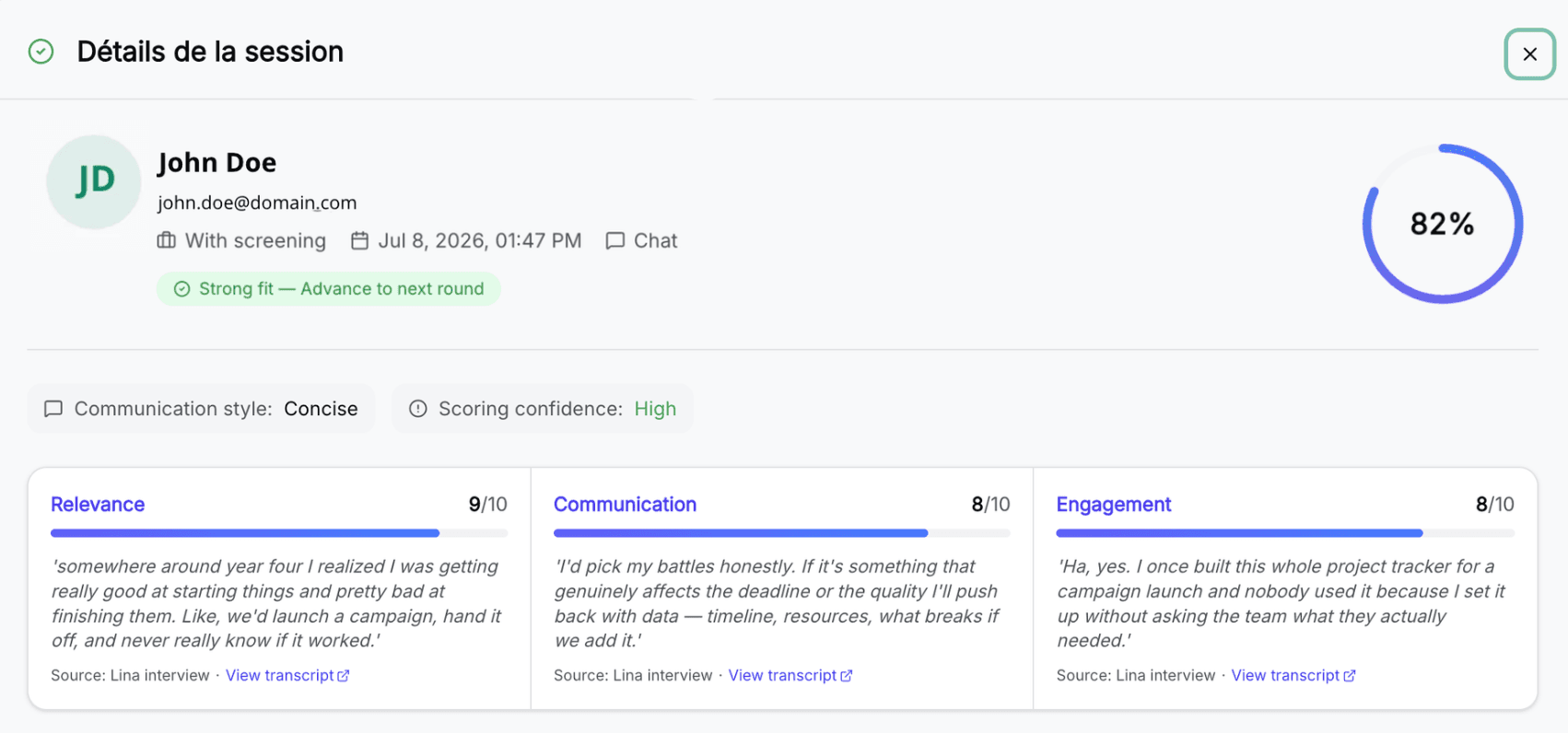
Task: Click the JD avatar circle
Action: (94, 181)
